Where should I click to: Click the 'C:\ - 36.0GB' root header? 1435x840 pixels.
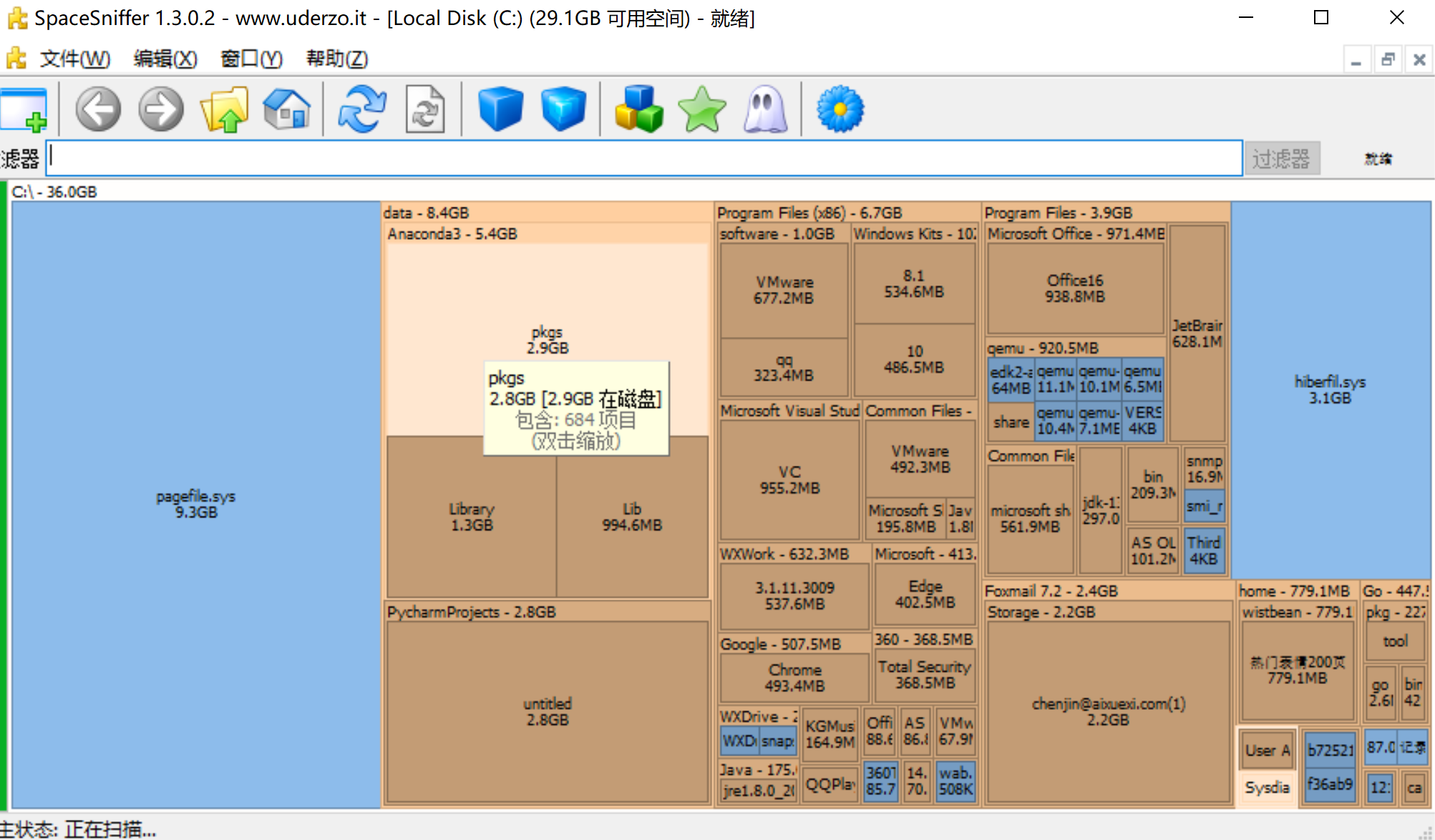click(x=54, y=192)
